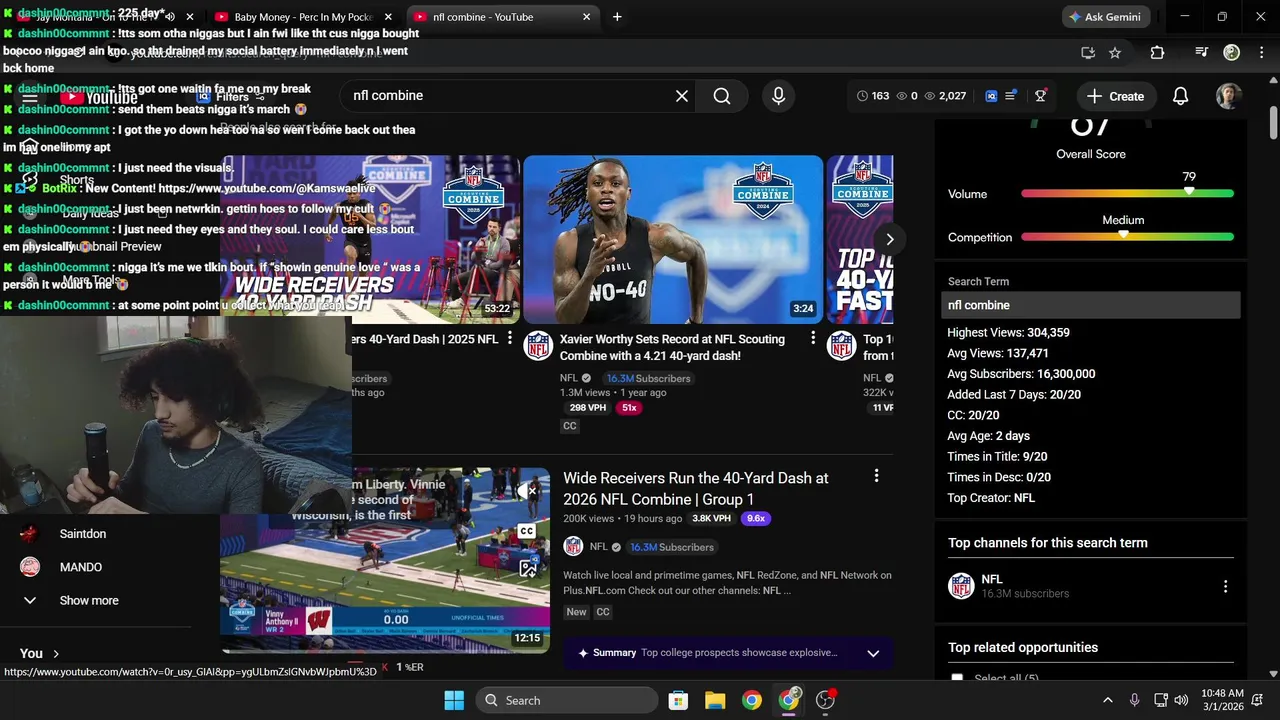
Task: Click the eye stat showing 2,027
Action: pyautogui.click(x=945, y=96)
